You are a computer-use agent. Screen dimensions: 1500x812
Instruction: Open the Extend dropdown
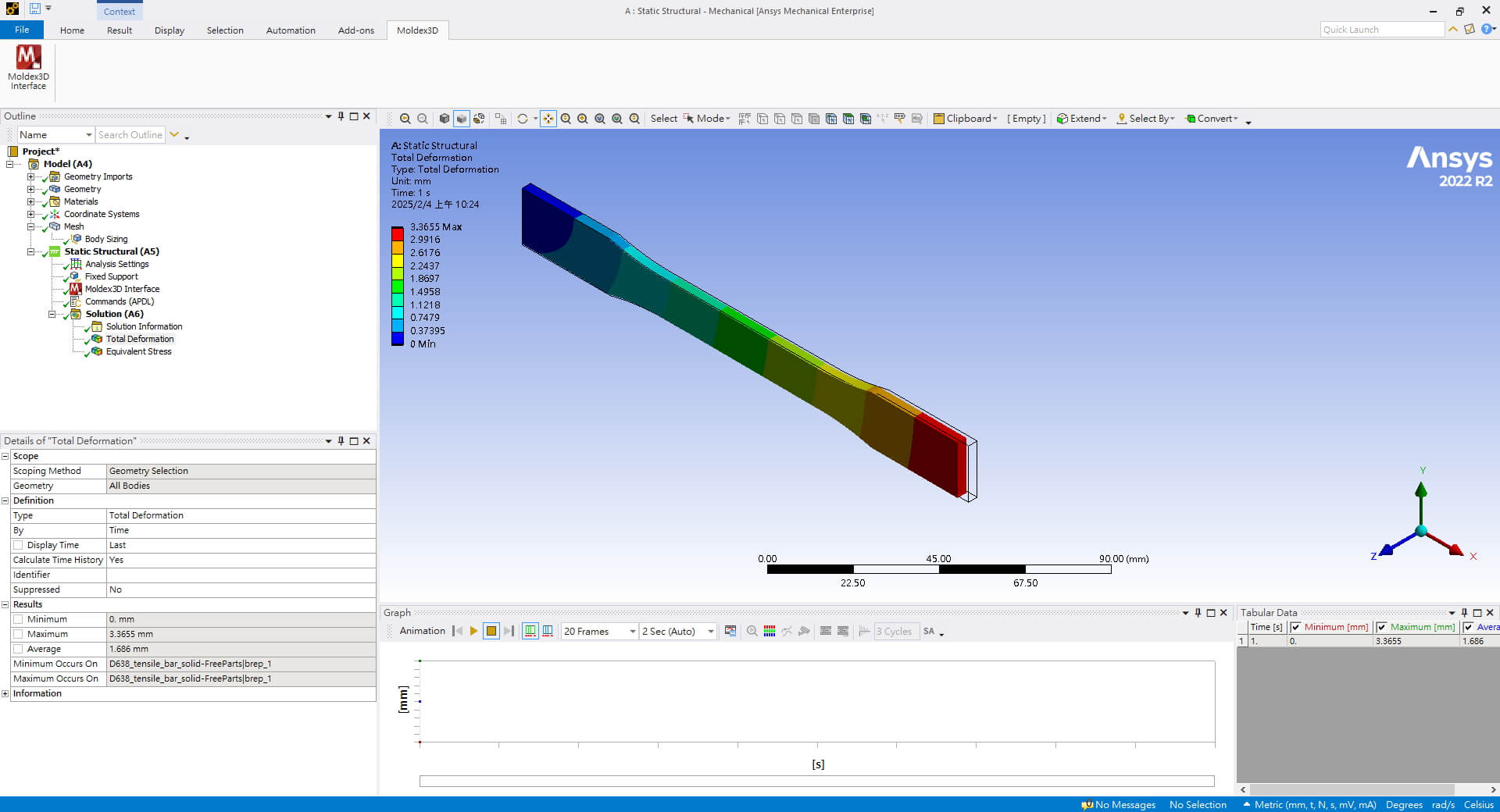click(x=1082, y=119)
